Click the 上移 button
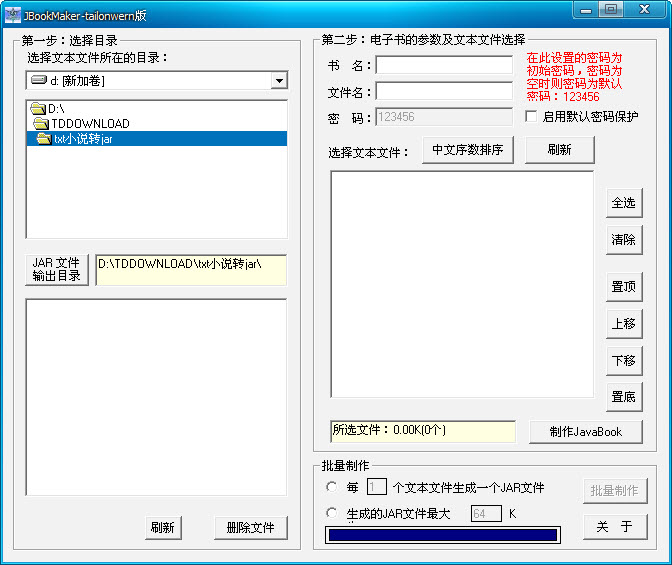672x565 pixels. click(623, 324)
